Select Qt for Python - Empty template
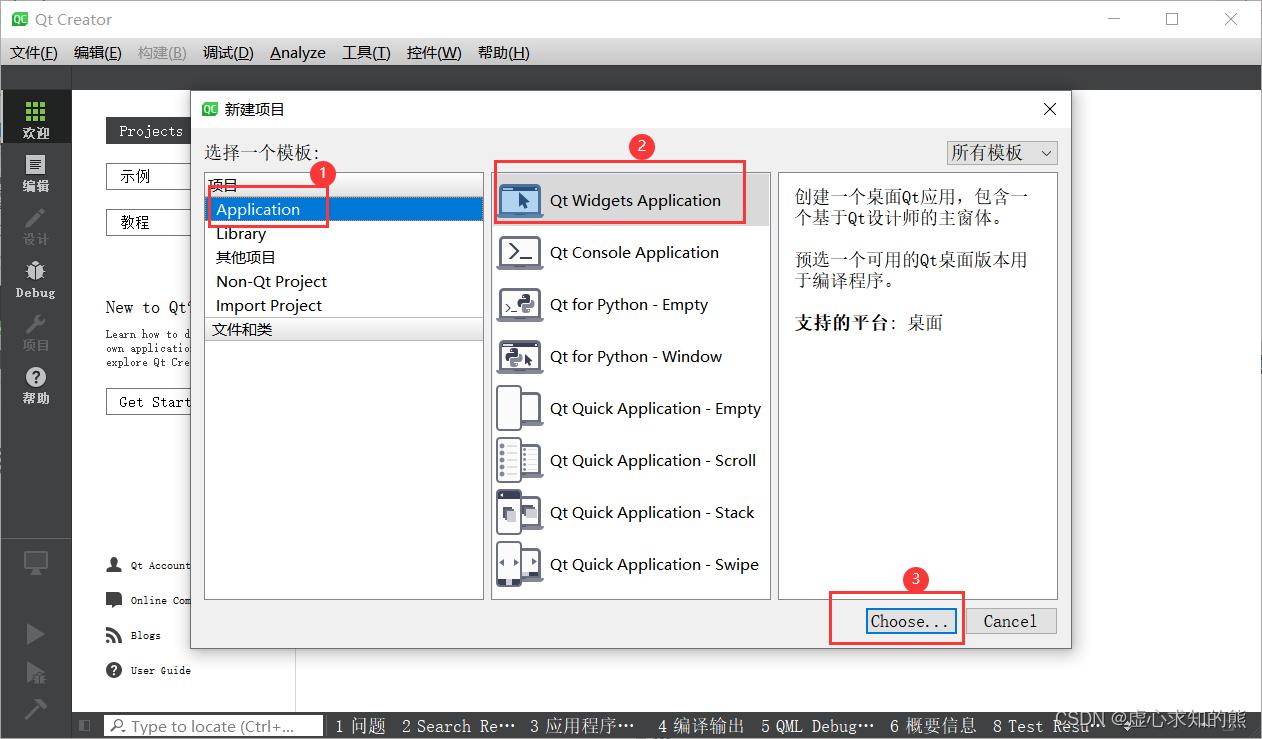 pyautogui.click(x=631, y=305)
